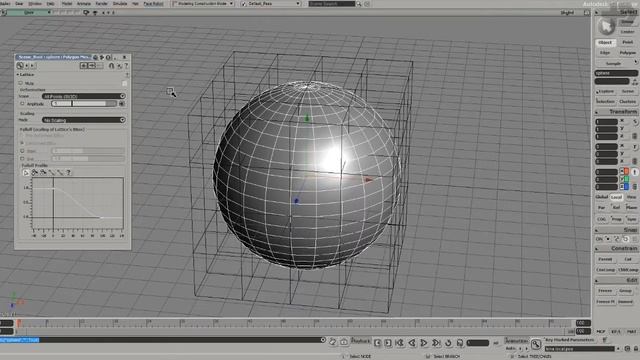640x360 pixels.
Task: Adjust the Amplitude slider
Action: coord(84,104)
